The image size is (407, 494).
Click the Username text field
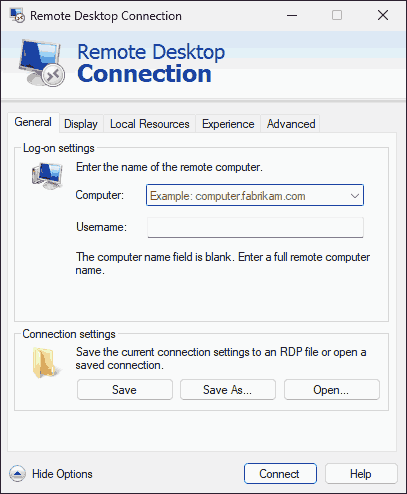[255, 227]
